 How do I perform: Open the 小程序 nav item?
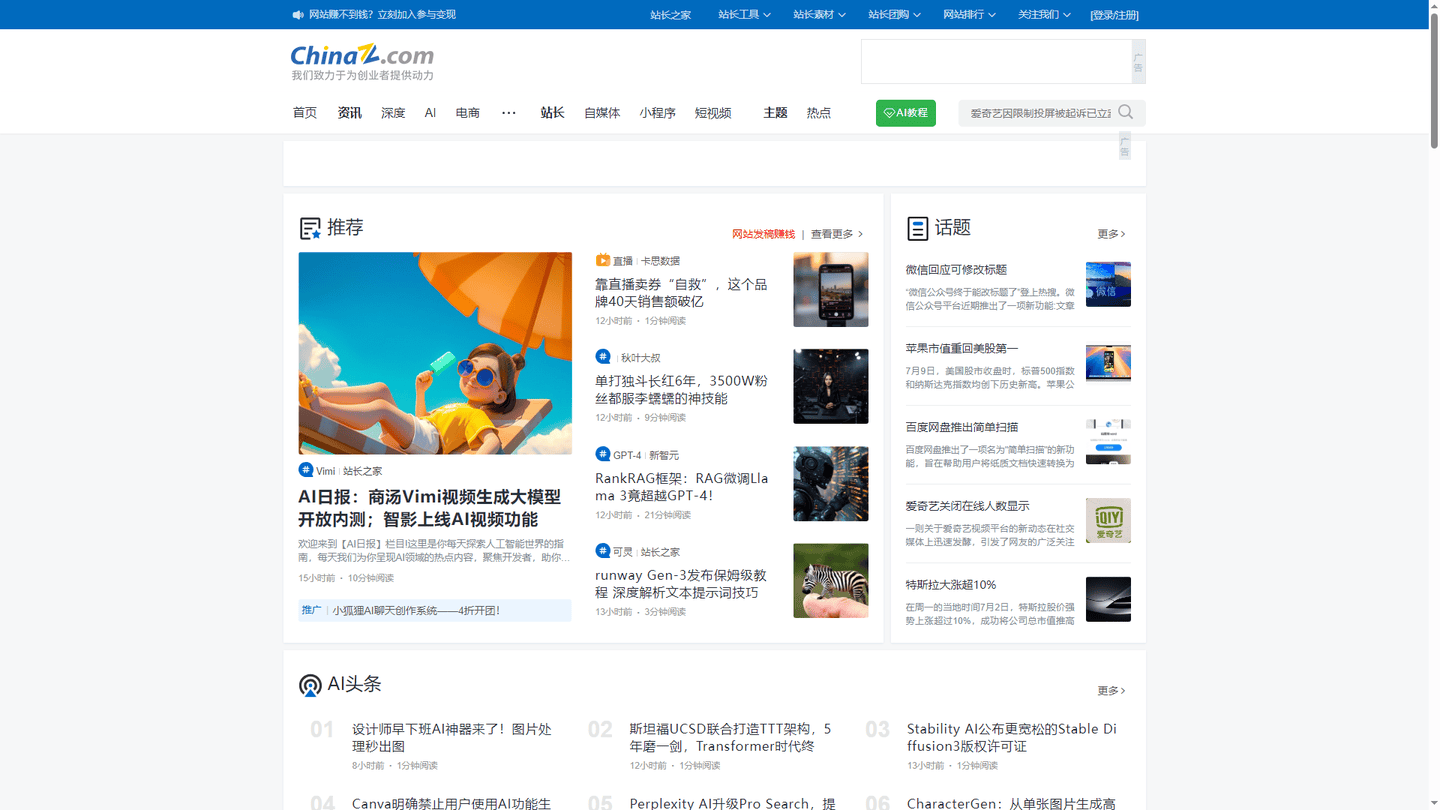point(657,113)
